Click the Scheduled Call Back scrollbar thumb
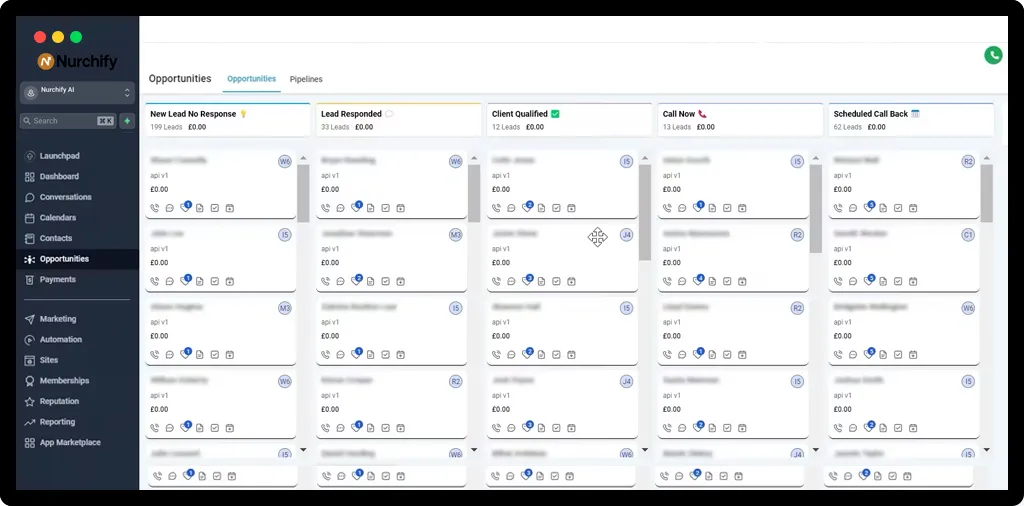 pyautogui.click(x=987, y=193)
